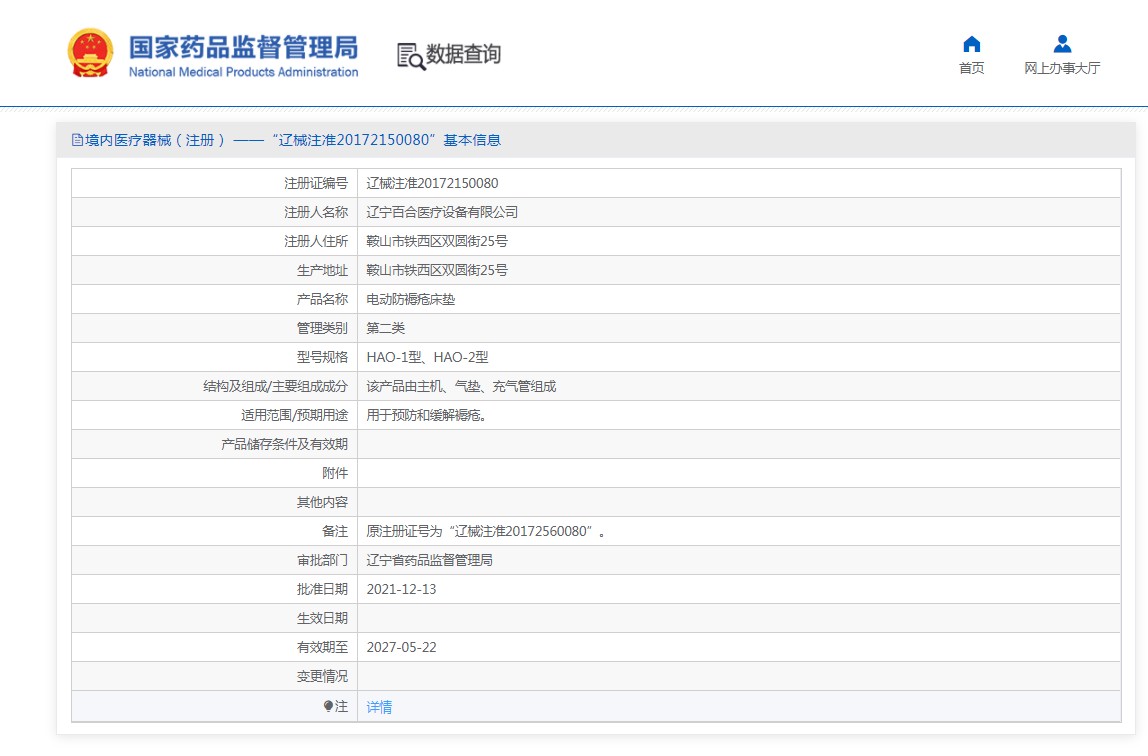The image size is (1148, 756).
Task: Click approval date 2021-12-13
Action: point(401,589)
